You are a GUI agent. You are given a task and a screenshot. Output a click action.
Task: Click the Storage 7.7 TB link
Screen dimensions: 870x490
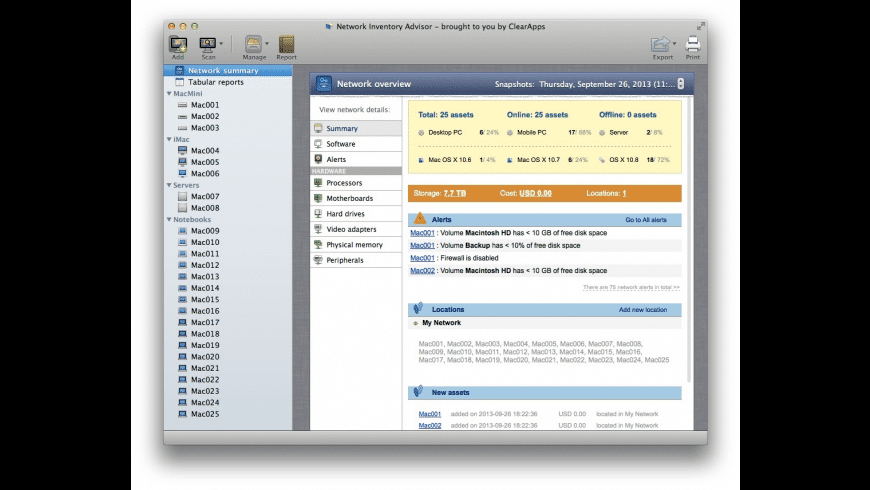pos(455,193)
